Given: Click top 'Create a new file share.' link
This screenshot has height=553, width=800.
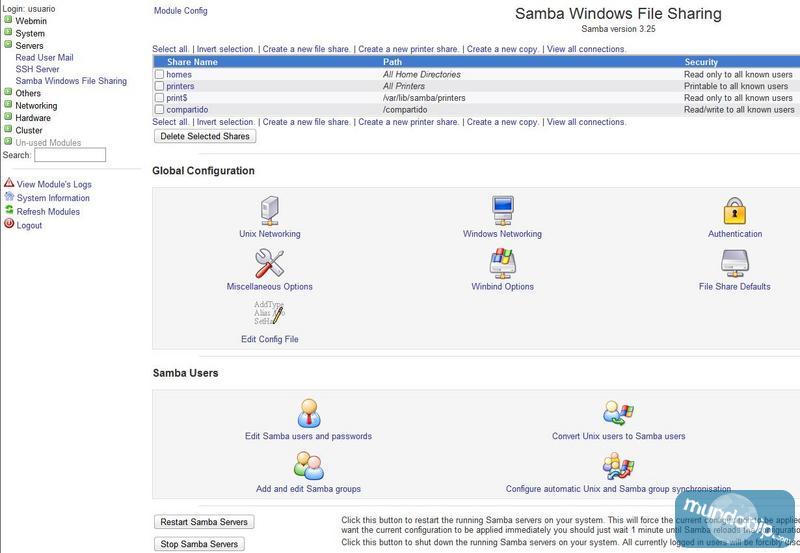Looking at the screenshot, I should [306, 49].
